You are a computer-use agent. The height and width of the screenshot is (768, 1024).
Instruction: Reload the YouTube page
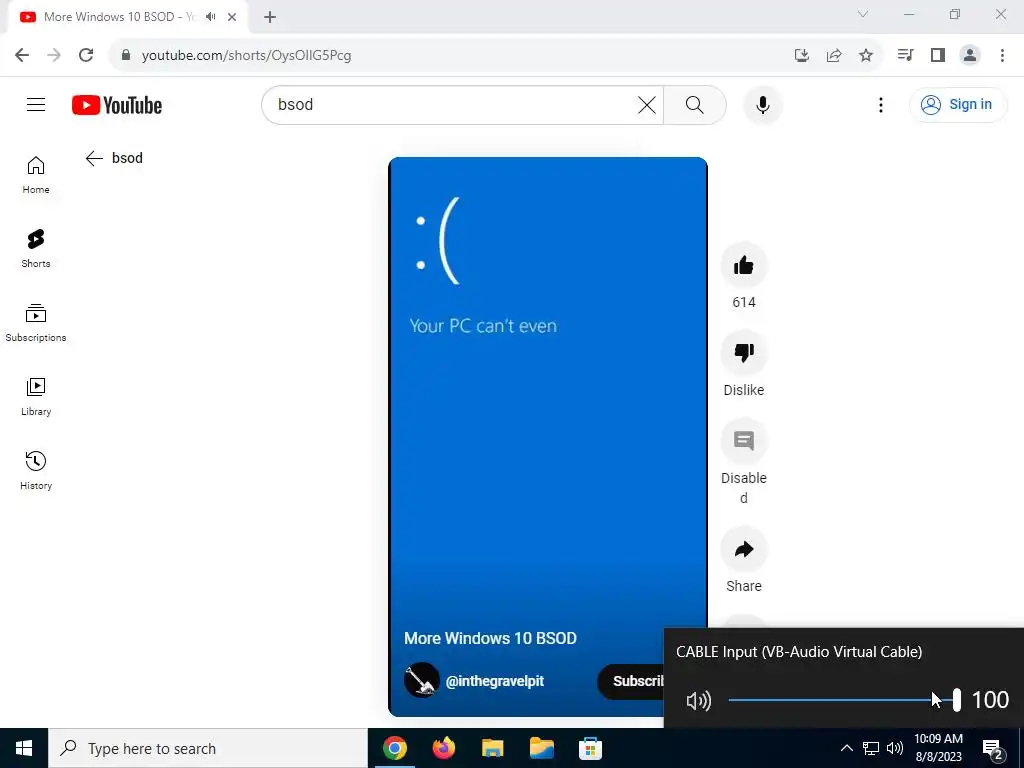(86, 55)
